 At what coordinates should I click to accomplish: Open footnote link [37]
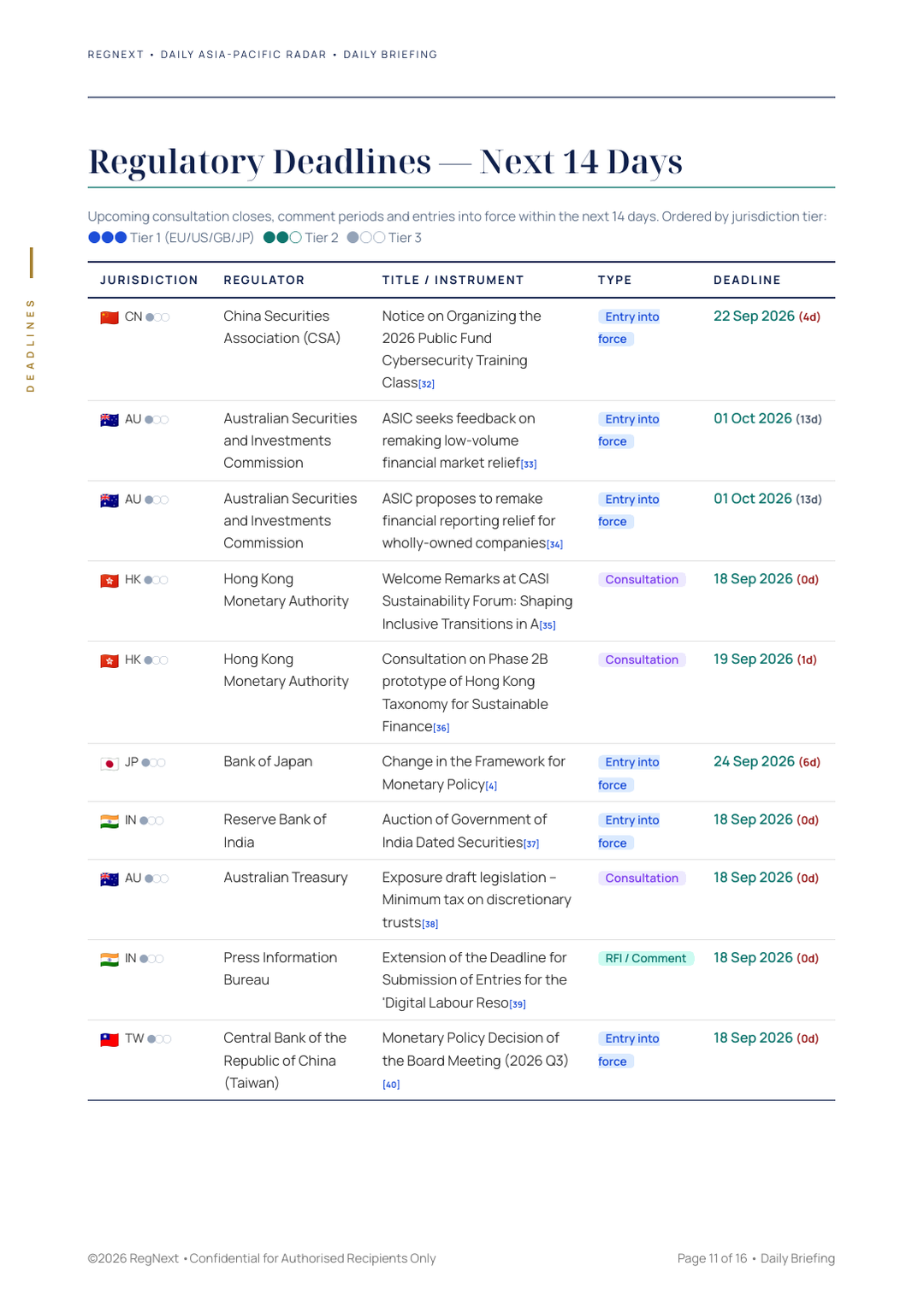pos(531,844)
